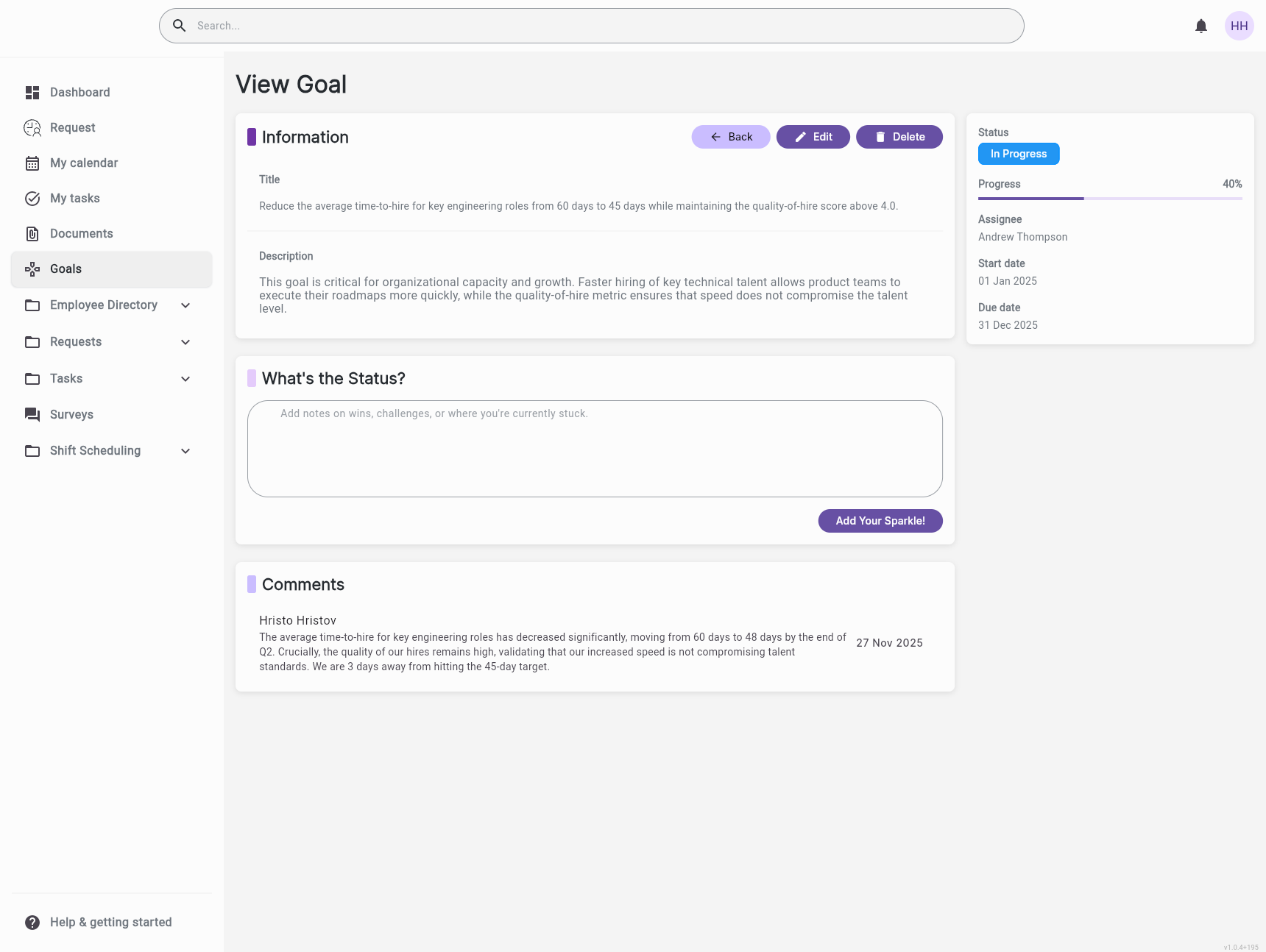Click the Surveys chat bubble icon

tap(32, 415)
